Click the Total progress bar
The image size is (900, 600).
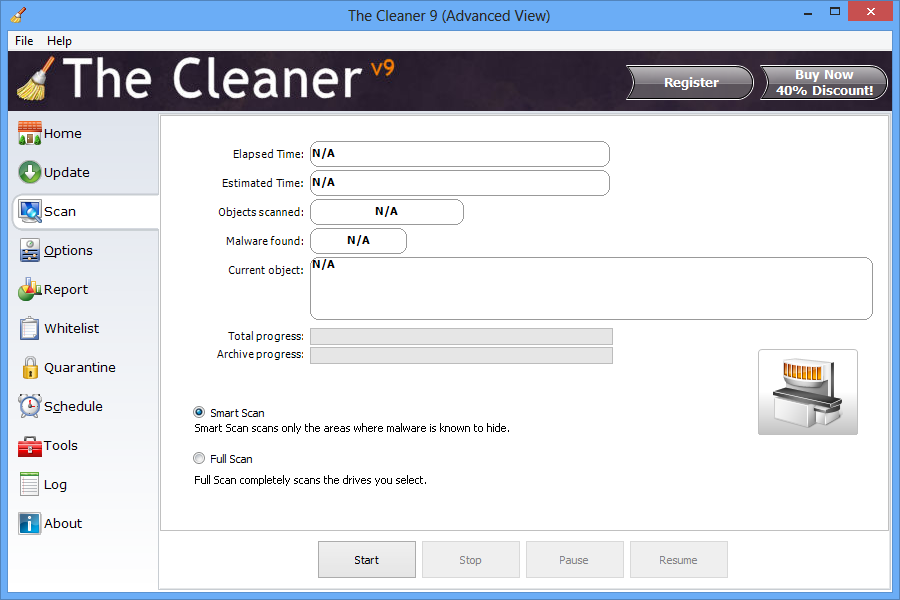coord(461,336)
